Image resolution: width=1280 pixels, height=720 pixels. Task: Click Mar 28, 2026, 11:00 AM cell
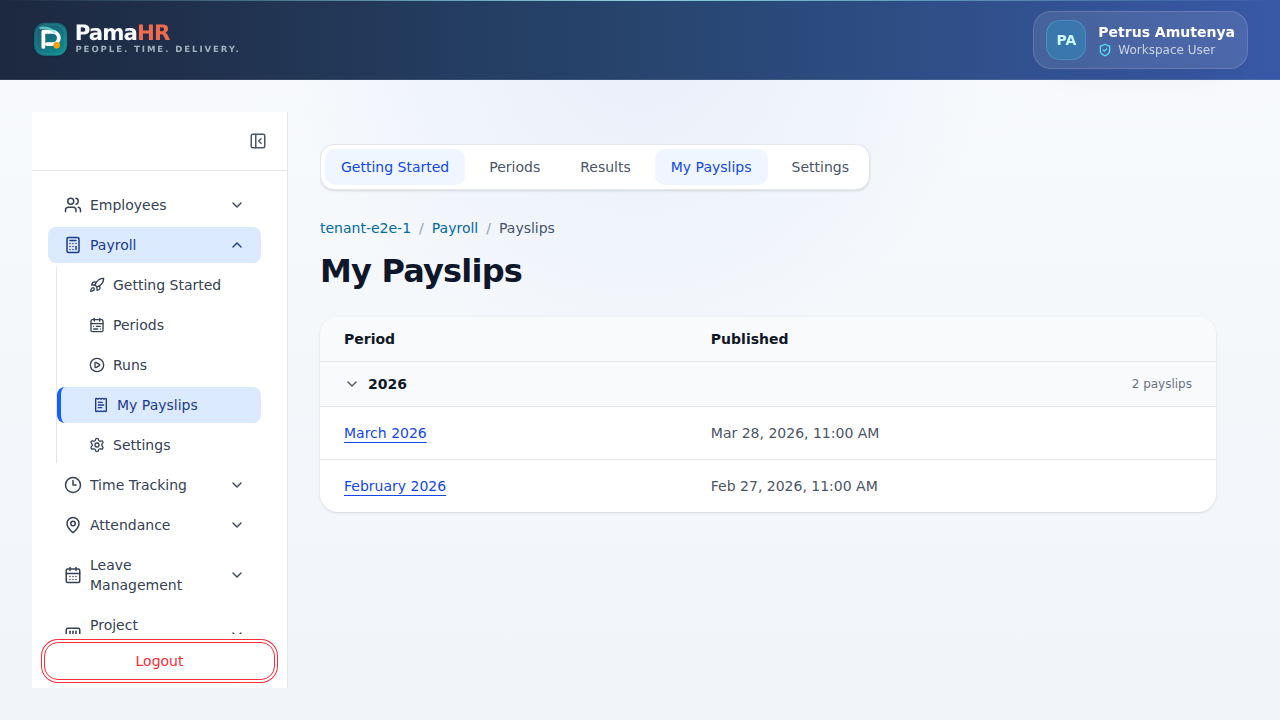795,433
